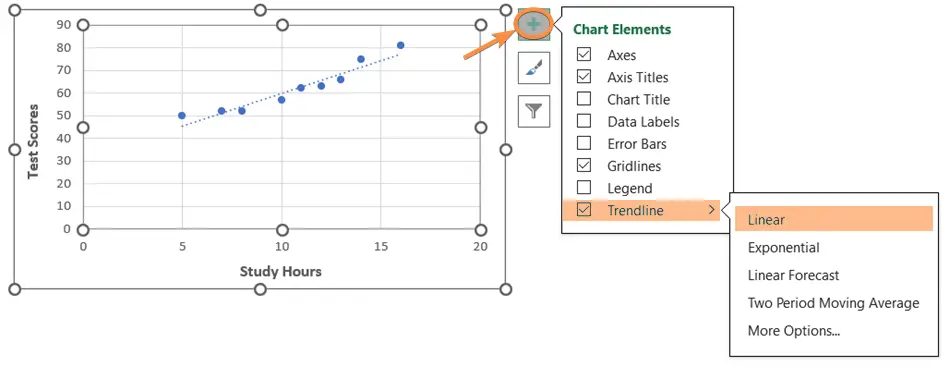Screen dimensions: 950x367
Task: Open the Chart Filters funnel button
Action: tap(534, 111)
